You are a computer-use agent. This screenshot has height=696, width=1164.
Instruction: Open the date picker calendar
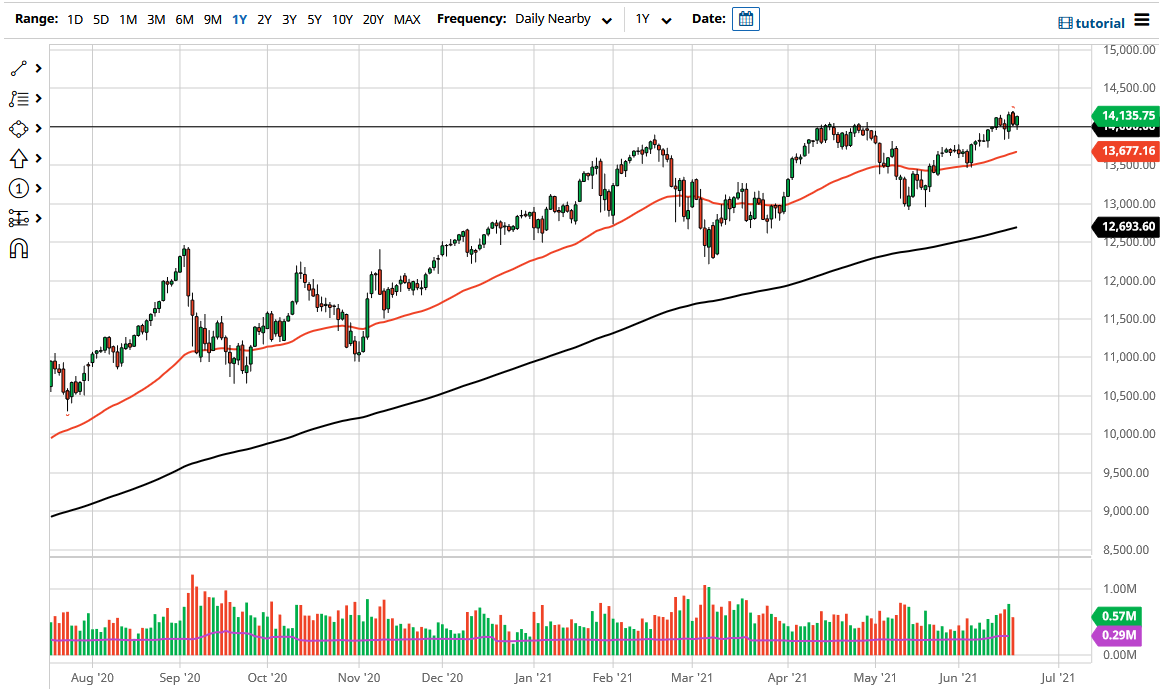tap(745, 18)
